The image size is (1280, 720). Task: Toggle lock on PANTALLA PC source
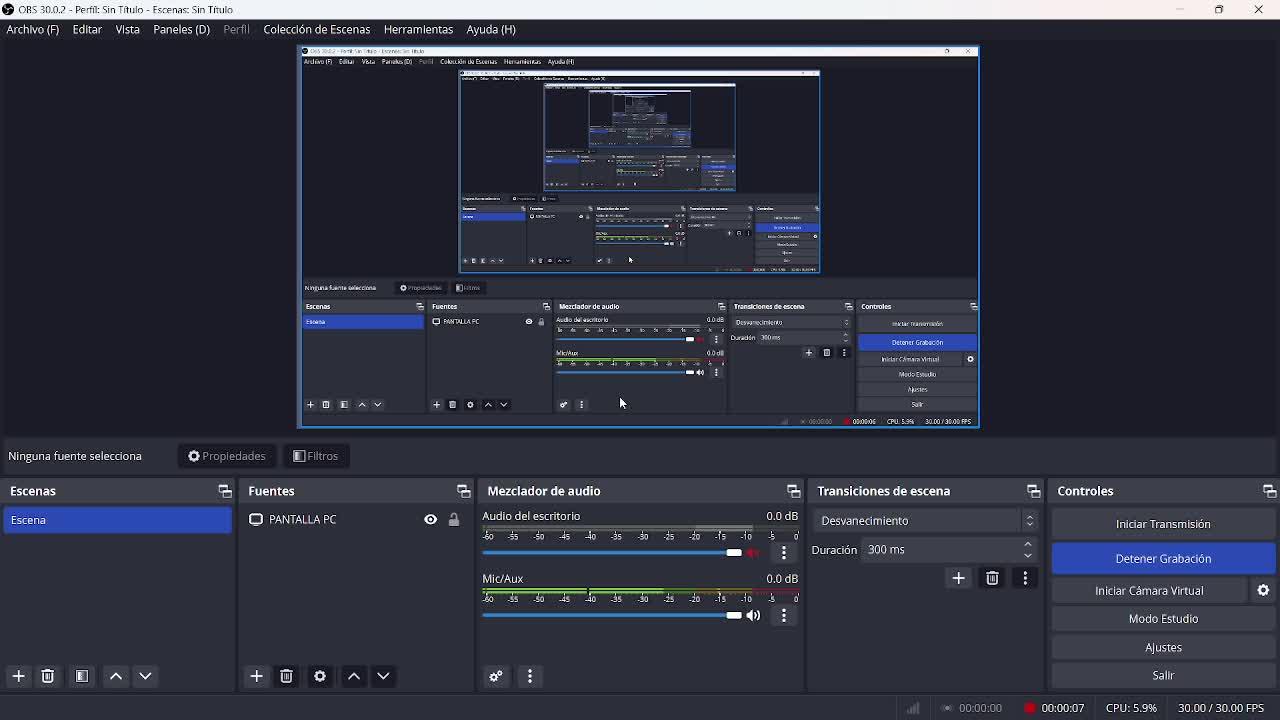[x=454, y=520]
